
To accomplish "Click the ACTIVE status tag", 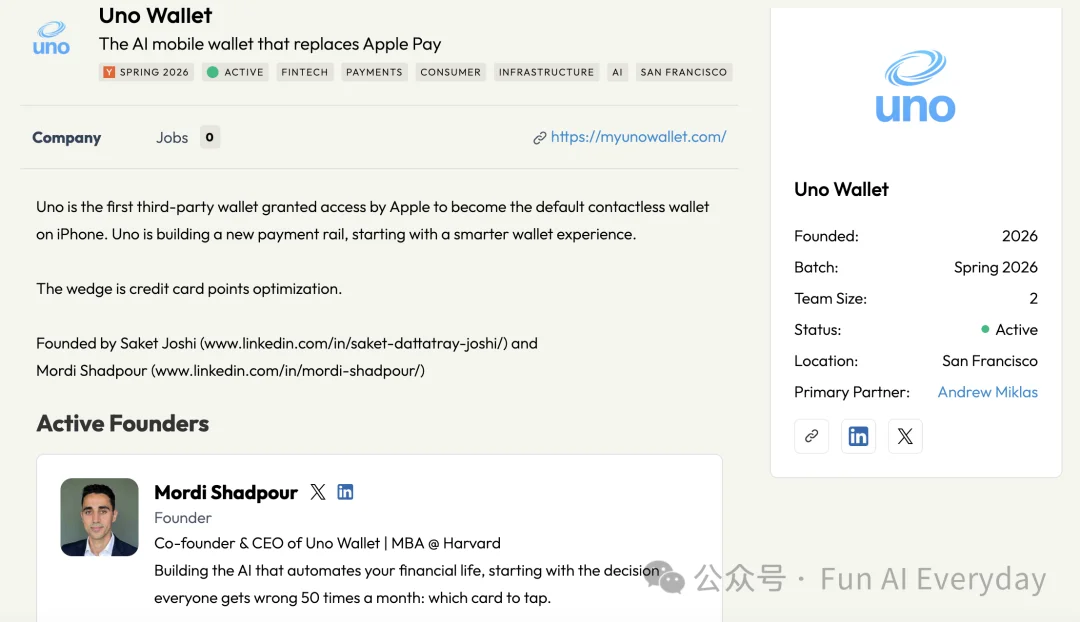I will coord(235,72).
